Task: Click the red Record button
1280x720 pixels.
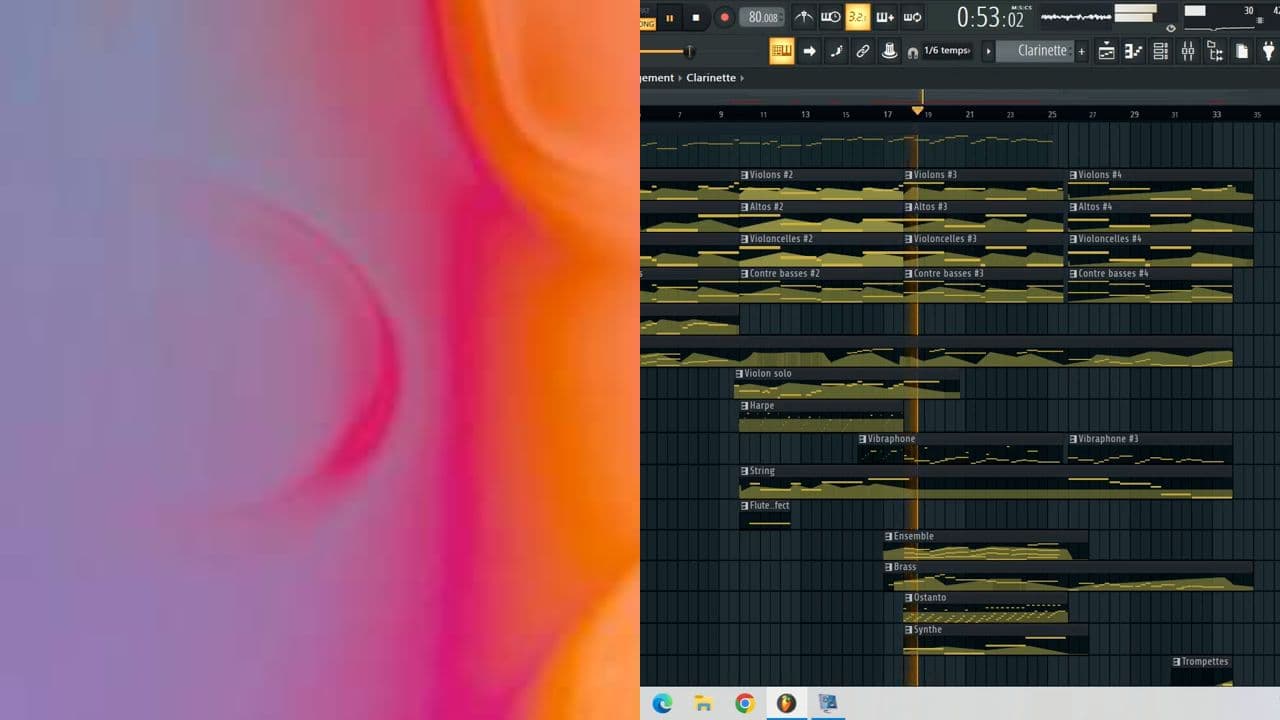Action: click(723, 17)
